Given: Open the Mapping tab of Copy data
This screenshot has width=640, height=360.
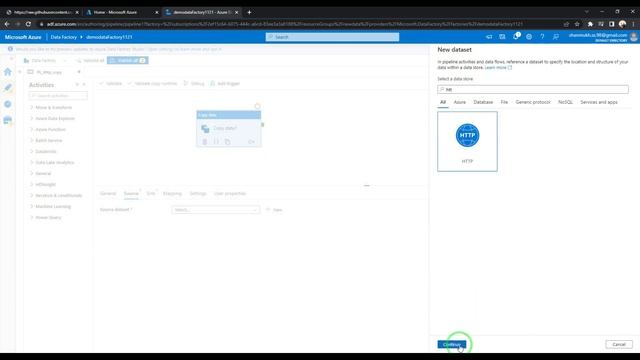Looking at the screenshot, I should (172, 193).
